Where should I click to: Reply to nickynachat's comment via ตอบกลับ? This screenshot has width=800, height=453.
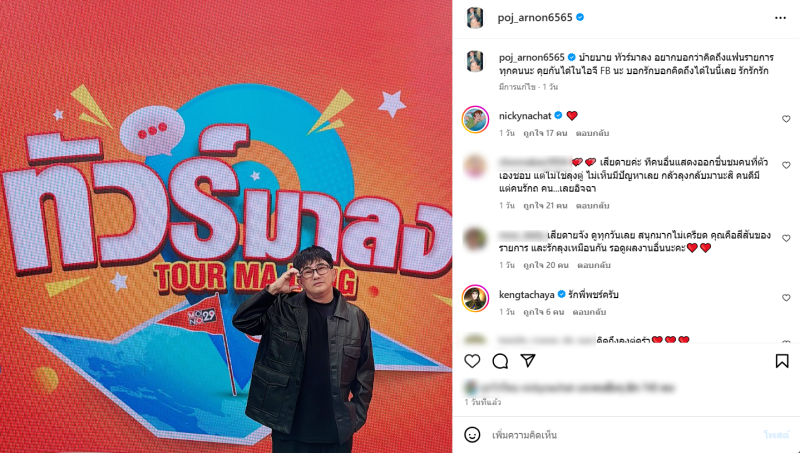click(x=592, y=133)
